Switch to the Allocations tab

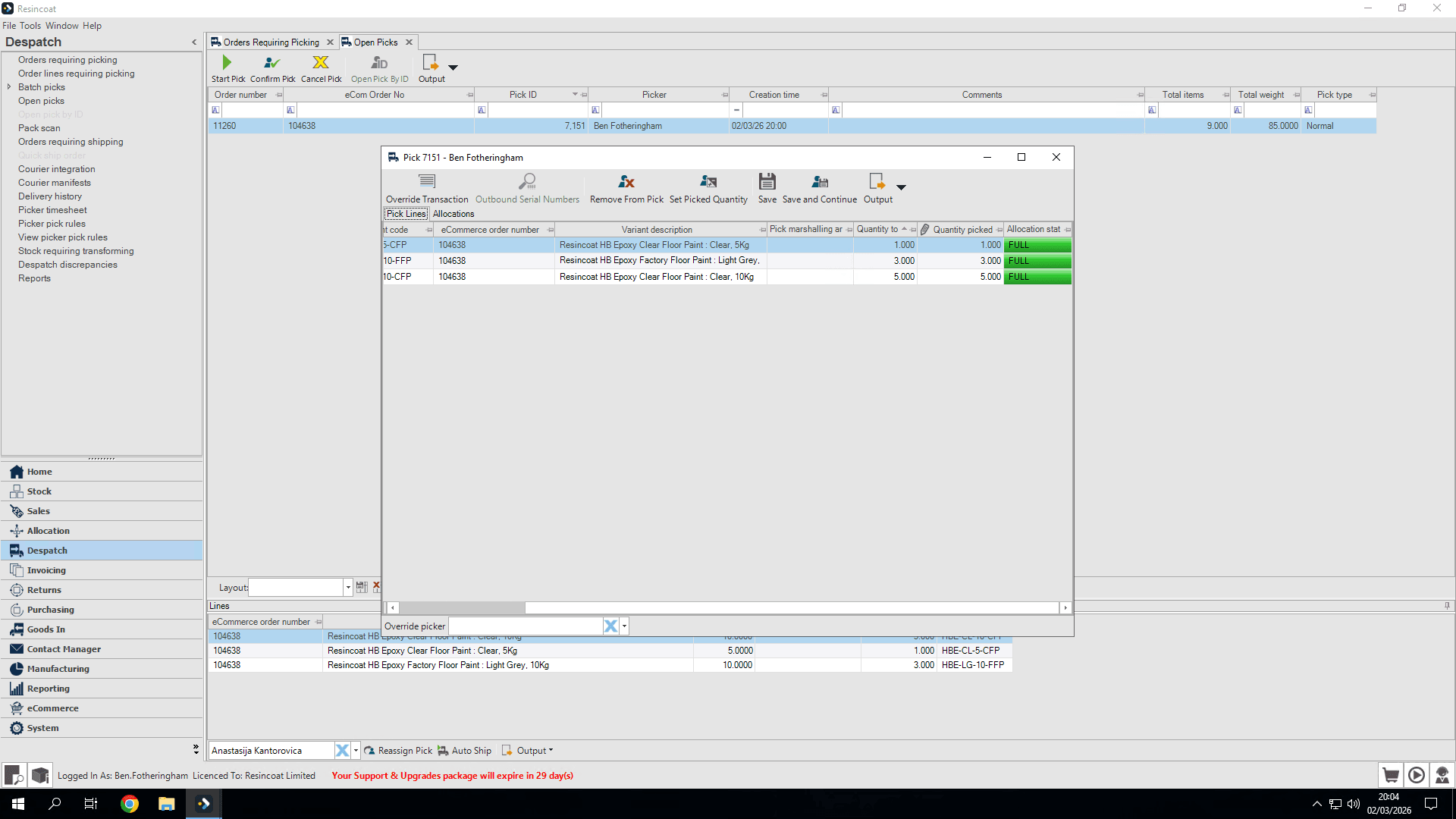point(453,214)
